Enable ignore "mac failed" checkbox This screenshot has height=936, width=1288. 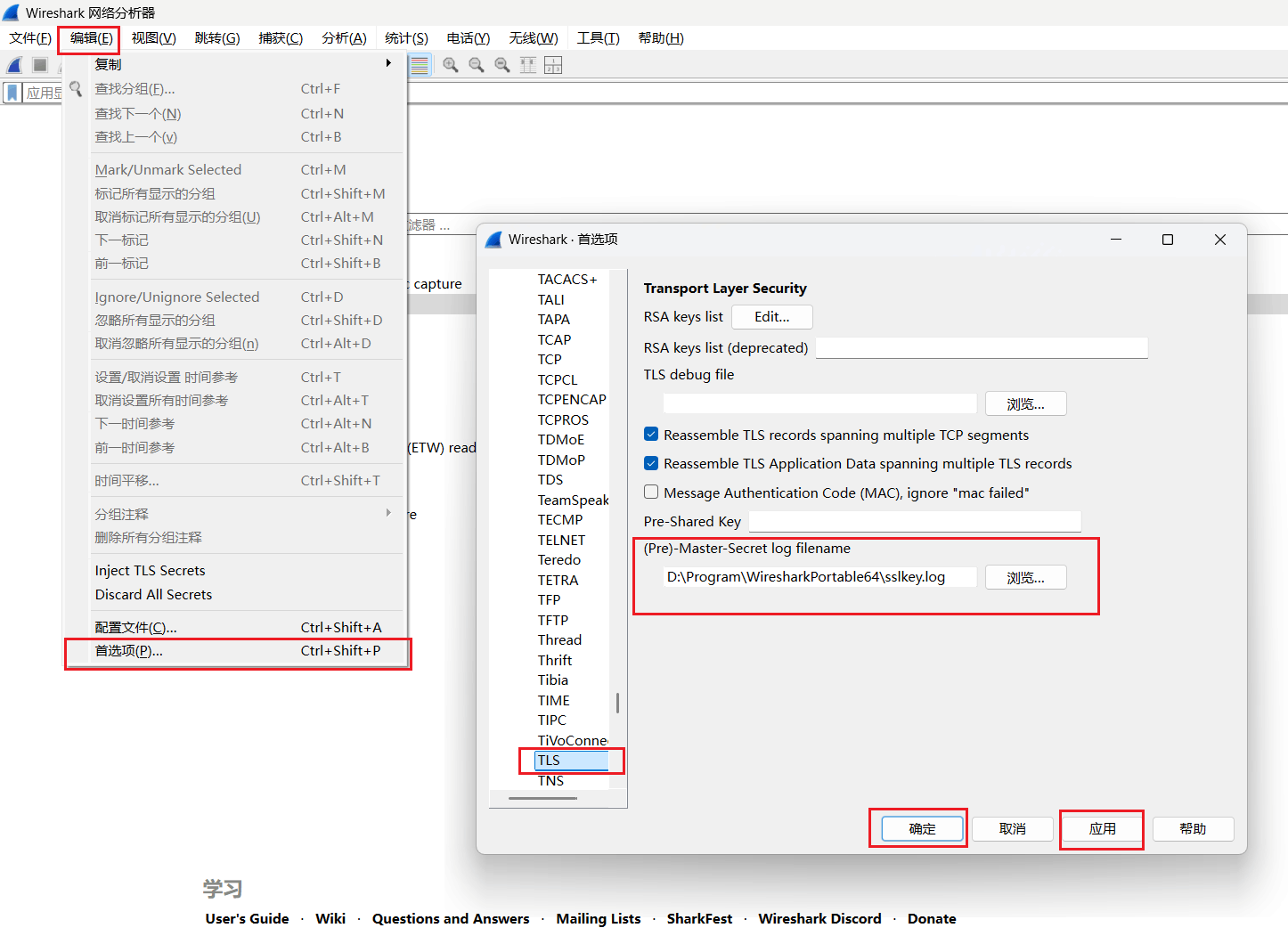click(x=651, y=492)
